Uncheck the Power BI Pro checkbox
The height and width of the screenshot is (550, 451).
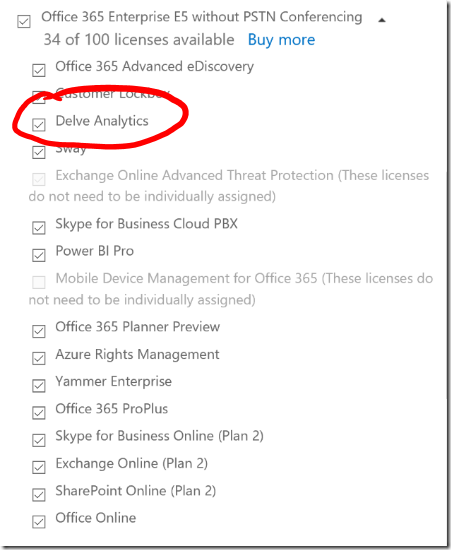pos(39,255)
